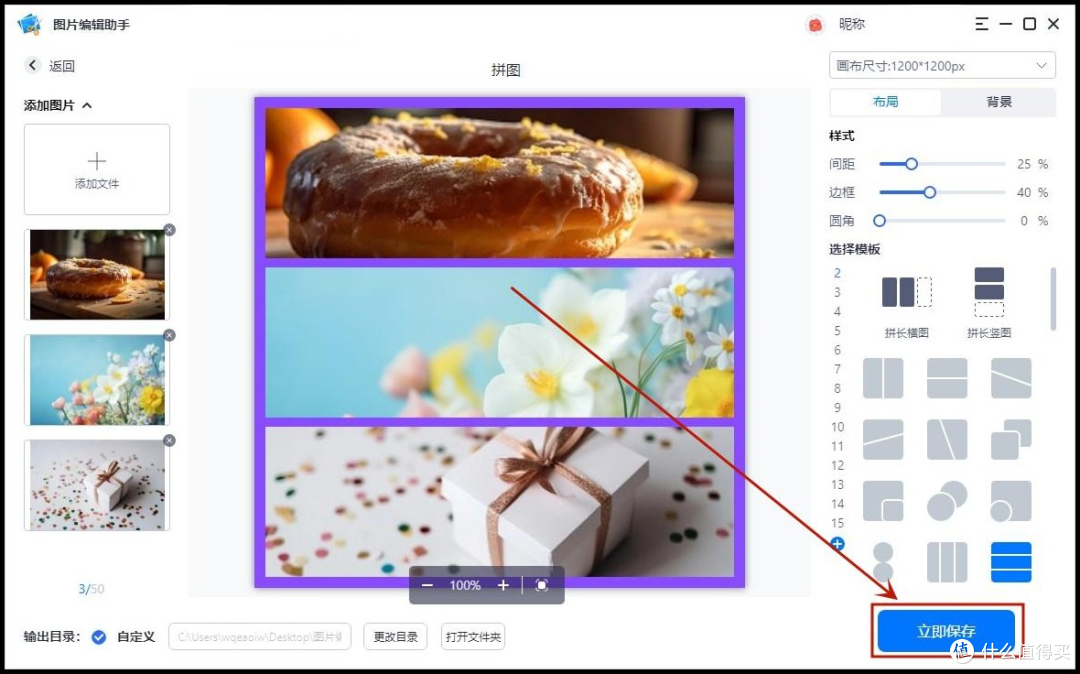Click the blue plus icon below number 15

pos(838,545)
